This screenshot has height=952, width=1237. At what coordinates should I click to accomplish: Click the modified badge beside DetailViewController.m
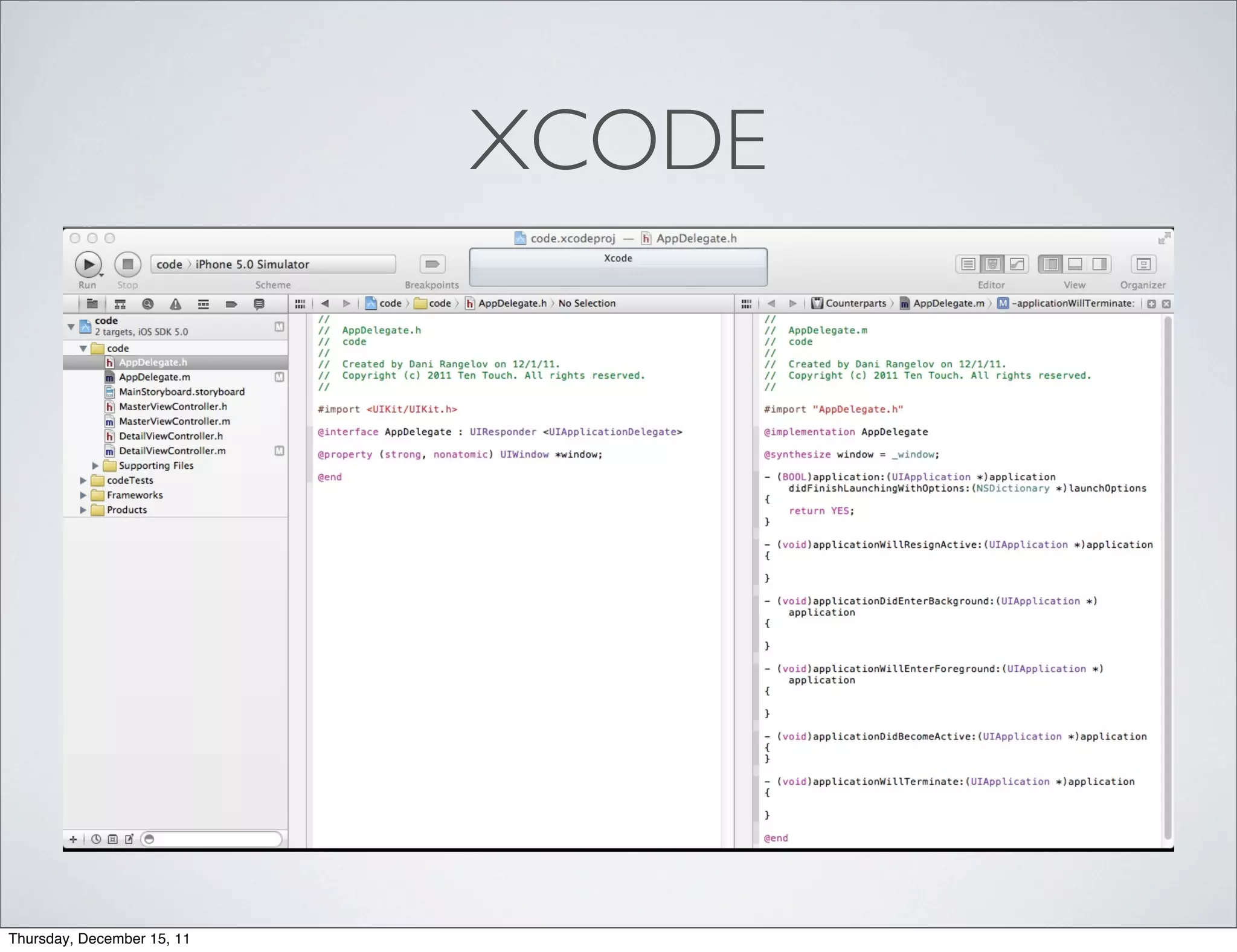click(x=279, y=451)
